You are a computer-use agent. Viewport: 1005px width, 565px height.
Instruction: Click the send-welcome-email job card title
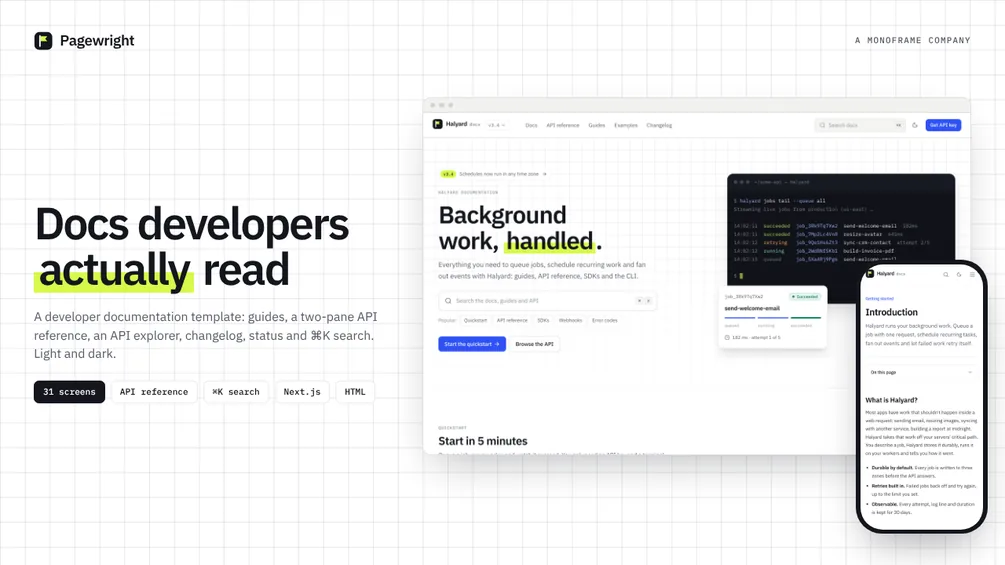tap(752, 308)
